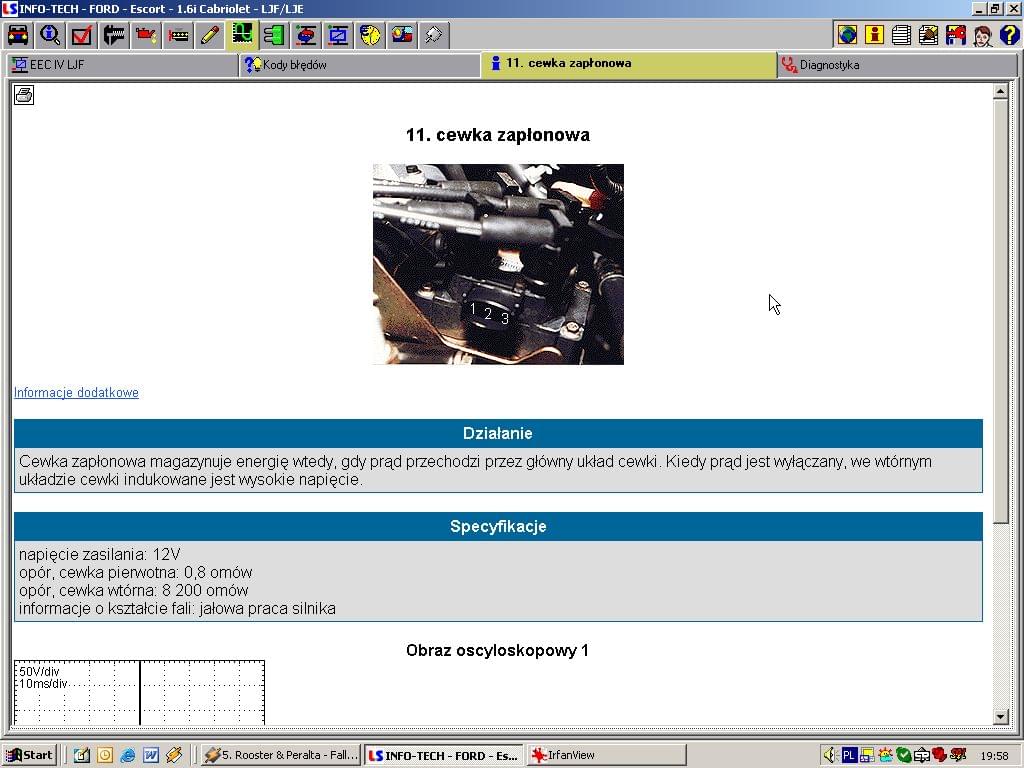This screenshot has height=768, width=1024.
Task: Click the red-blue airbag toolbar icon
Action: point(402,35)
